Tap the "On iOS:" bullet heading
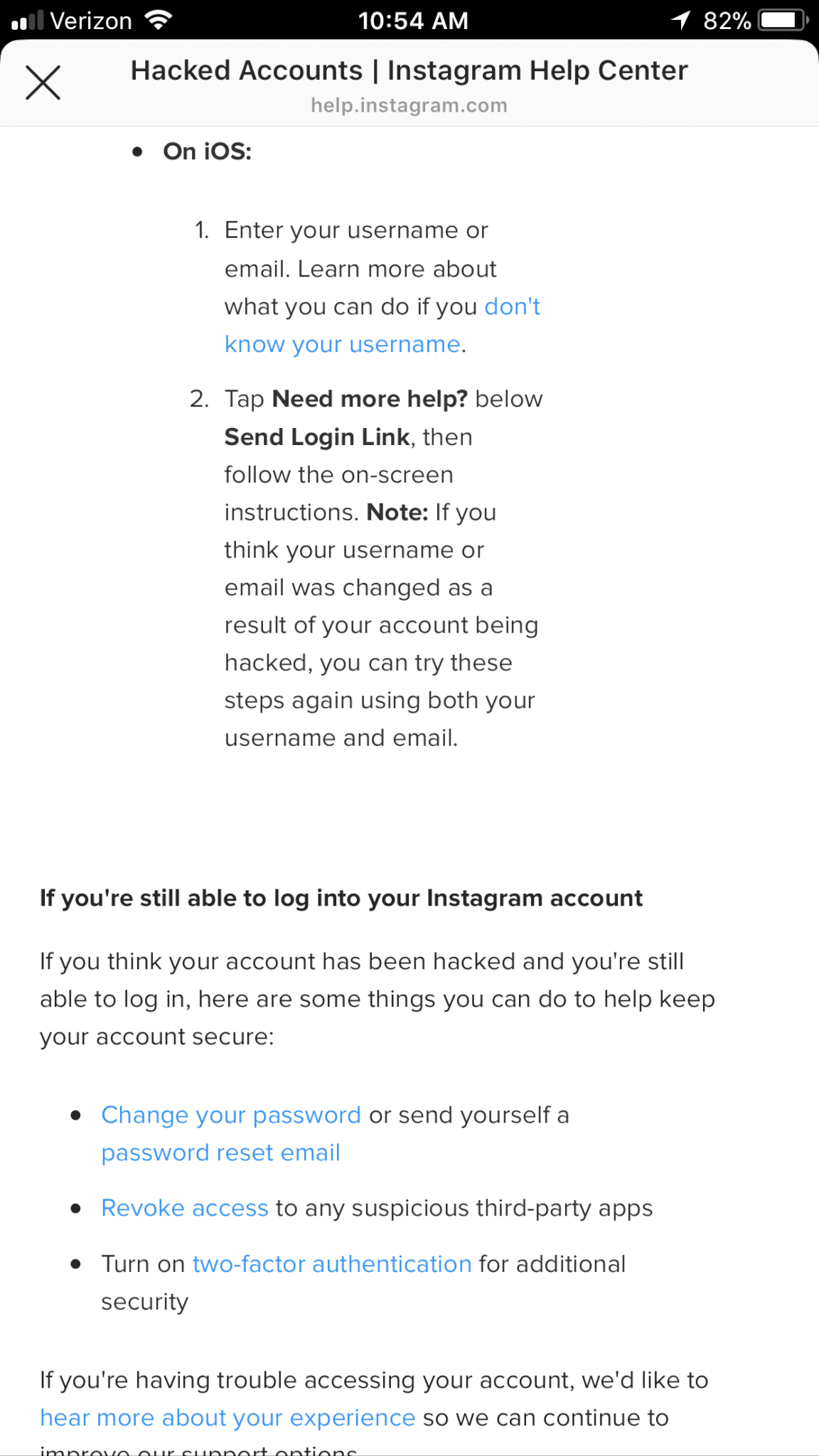819x1456 pixels. coord(207,151)
